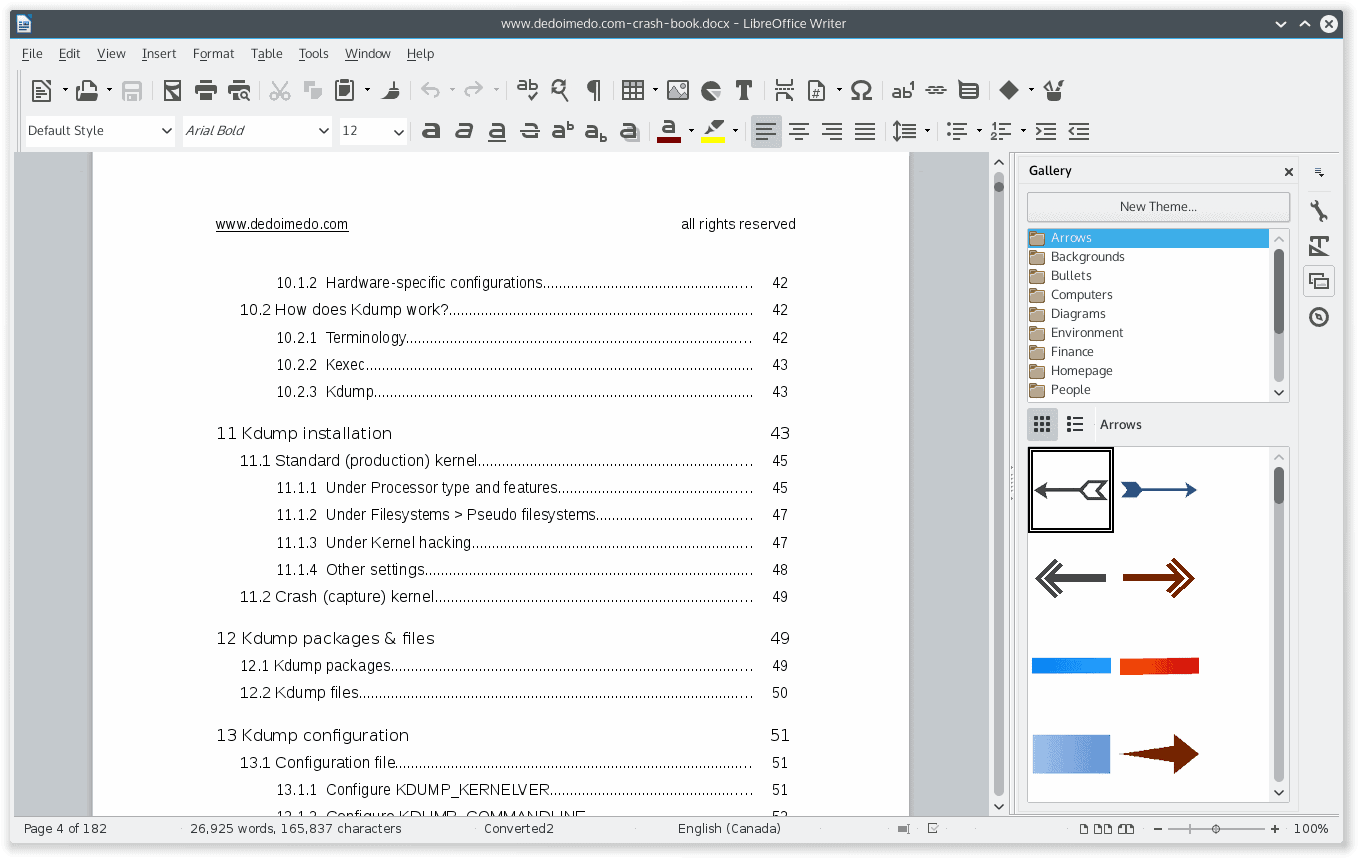Click the zoom slider handle
This screenshot has height=859, width=1359.
(1216, 829)
